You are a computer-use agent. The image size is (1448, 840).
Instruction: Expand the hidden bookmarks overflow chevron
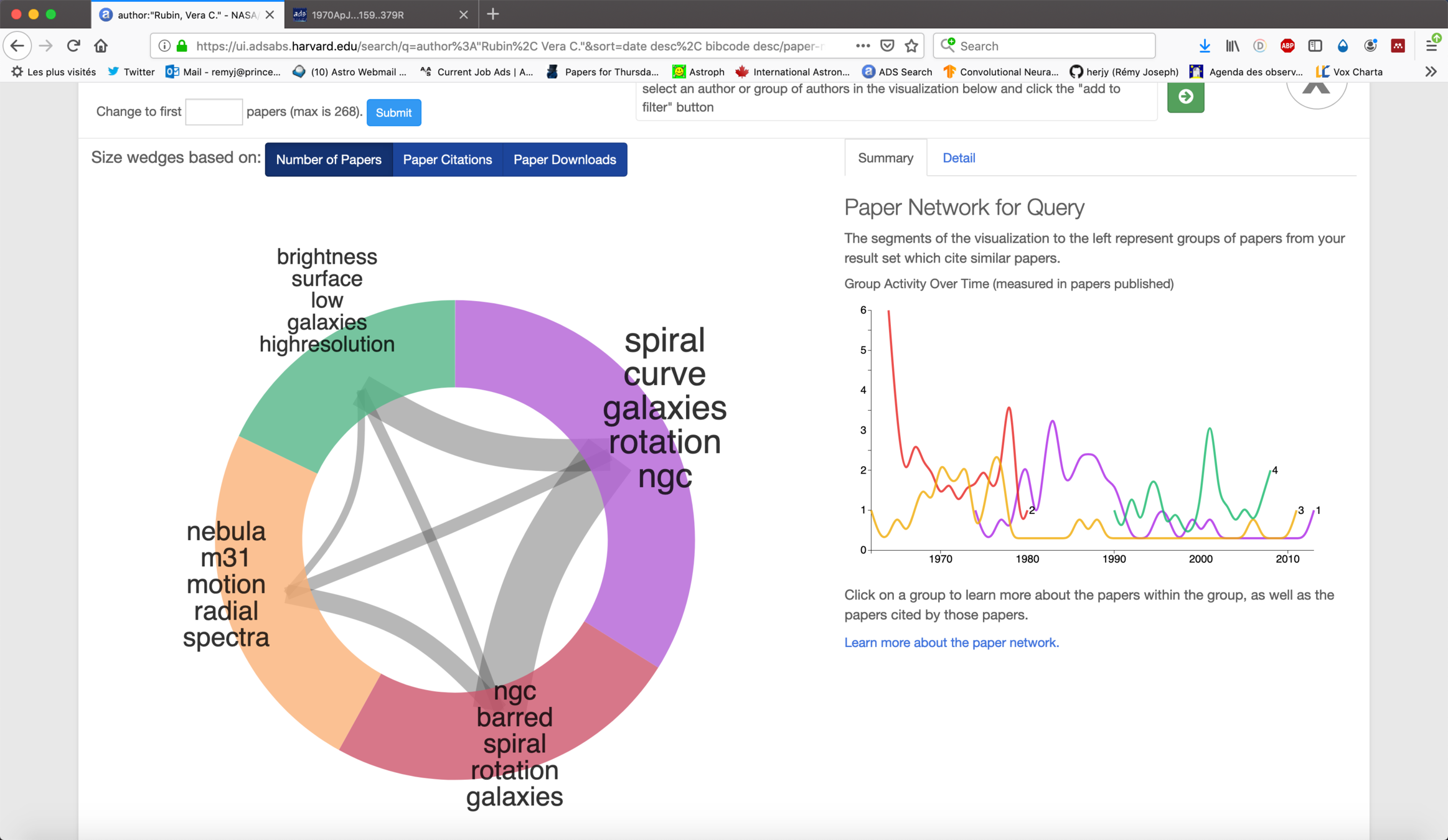click(x=1431, y=72)
